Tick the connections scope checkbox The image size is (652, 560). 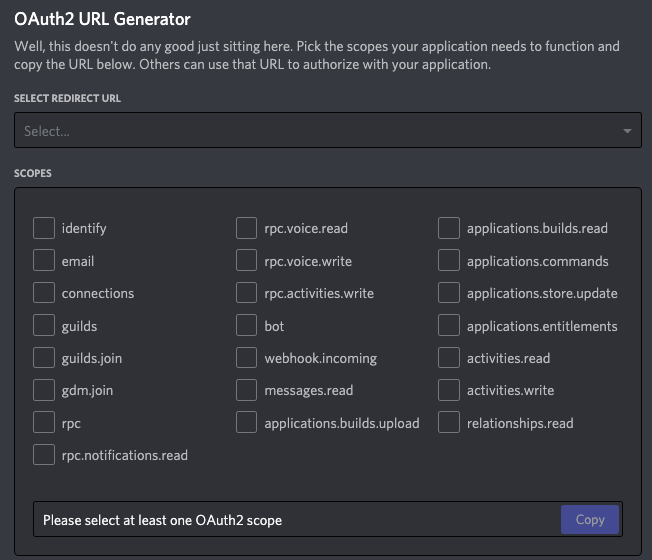(44, 294)
